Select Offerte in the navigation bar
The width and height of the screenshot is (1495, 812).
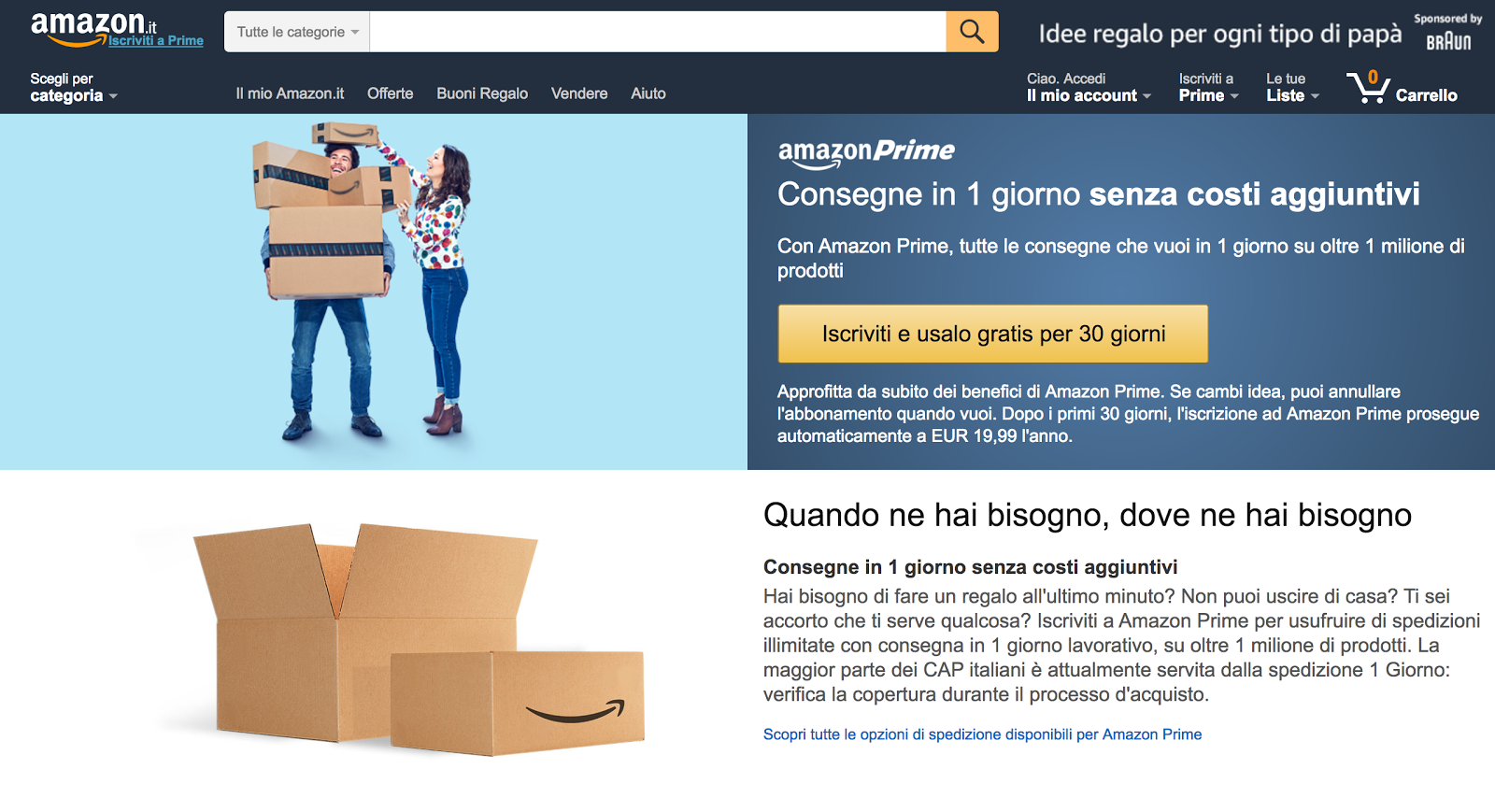click(x=390, y=93)
